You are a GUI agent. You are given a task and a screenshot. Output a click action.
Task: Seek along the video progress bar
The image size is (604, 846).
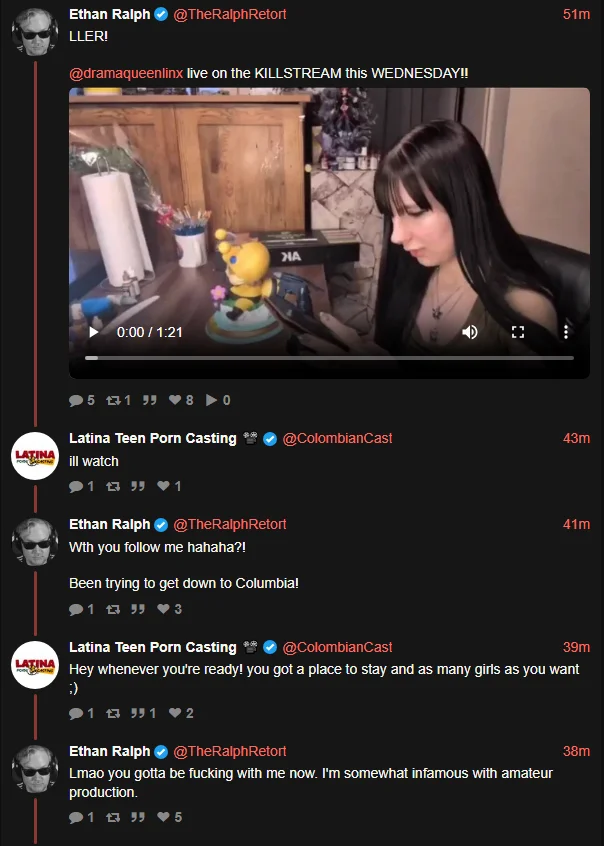point(329,358)
